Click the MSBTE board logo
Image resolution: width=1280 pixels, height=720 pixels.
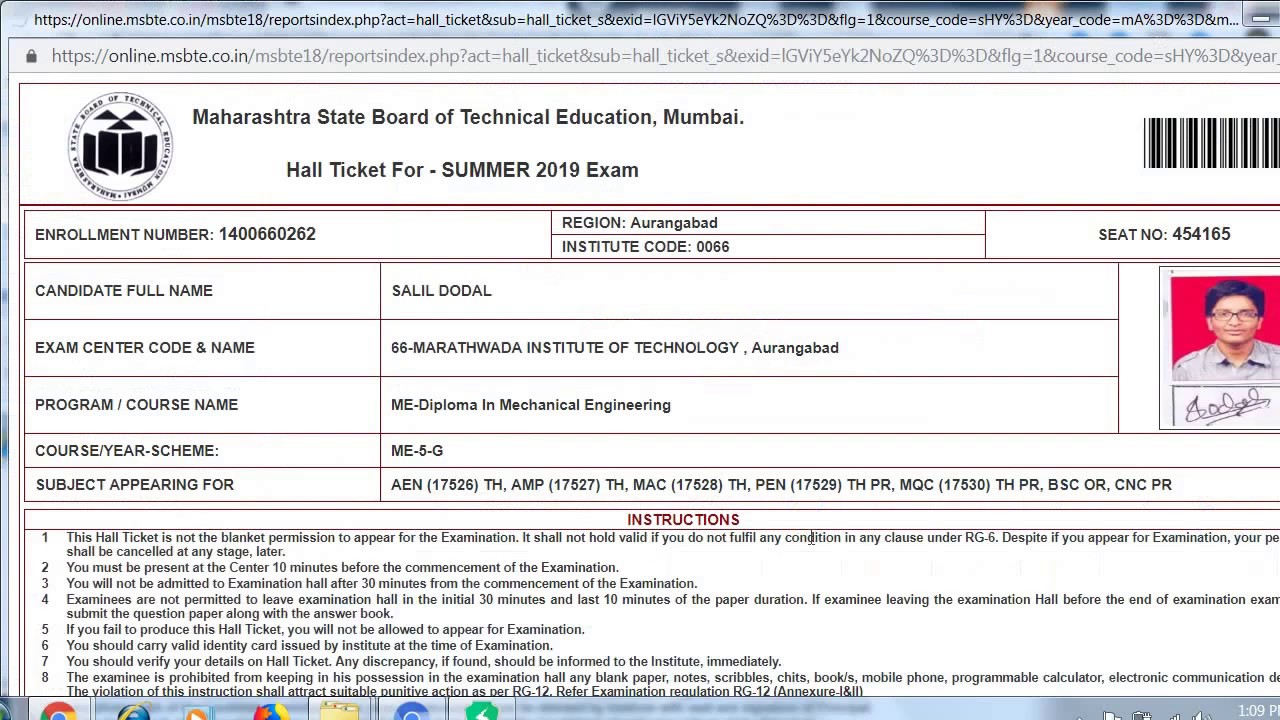click(x=121, y=146)
